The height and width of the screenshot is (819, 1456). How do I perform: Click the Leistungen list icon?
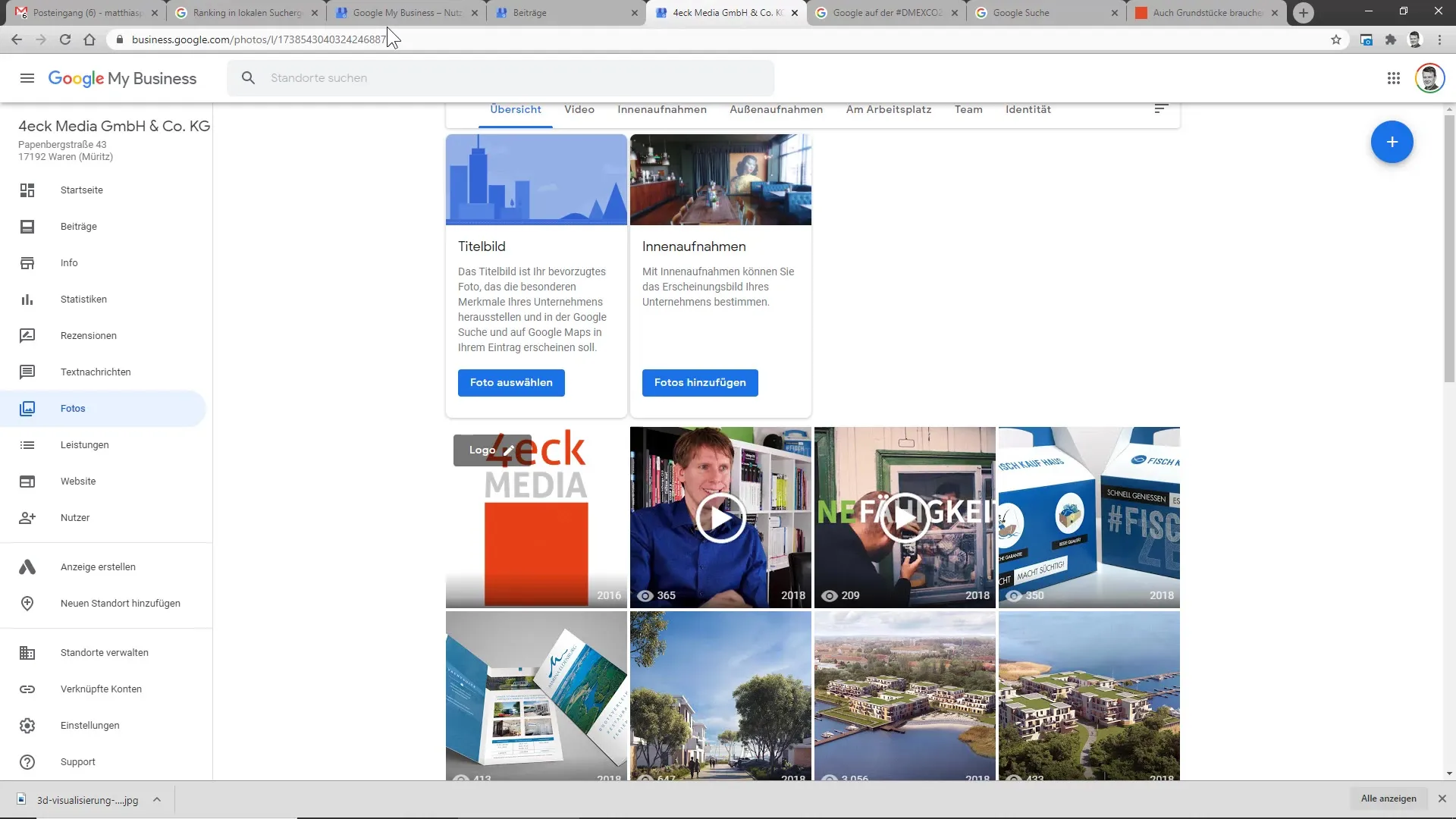click(27, 445)
